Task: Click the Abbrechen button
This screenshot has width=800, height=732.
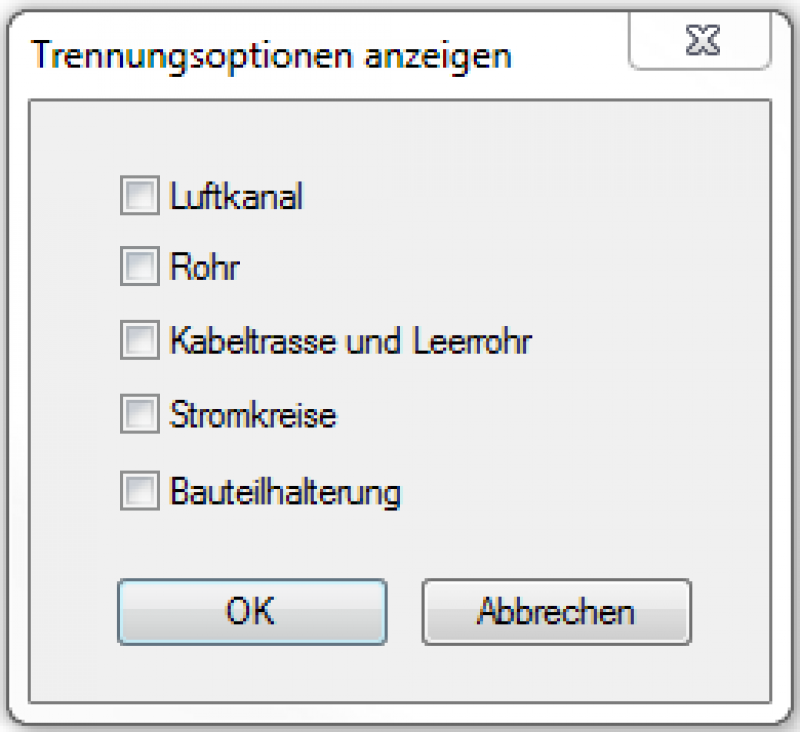Action: (x=556, y=611)
